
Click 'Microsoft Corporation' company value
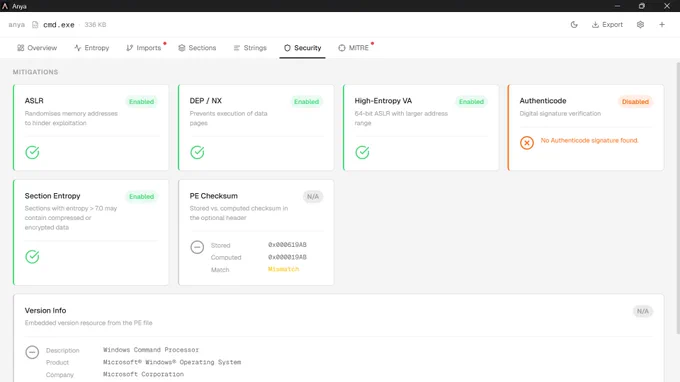click(143, 374)
